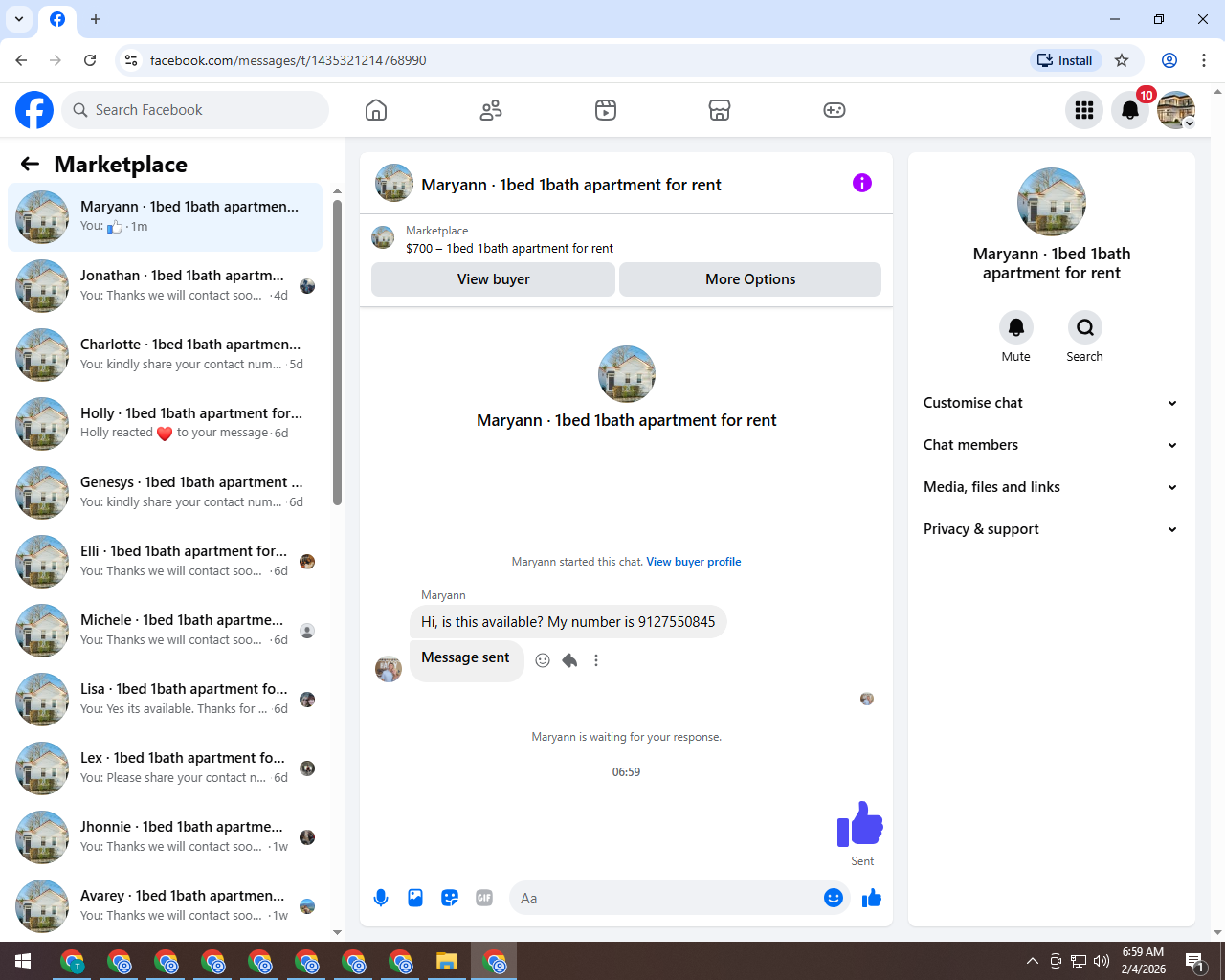Open the Windows notification center icon
Viewport: 1225px width, 980px height.
pos(1194,961)
